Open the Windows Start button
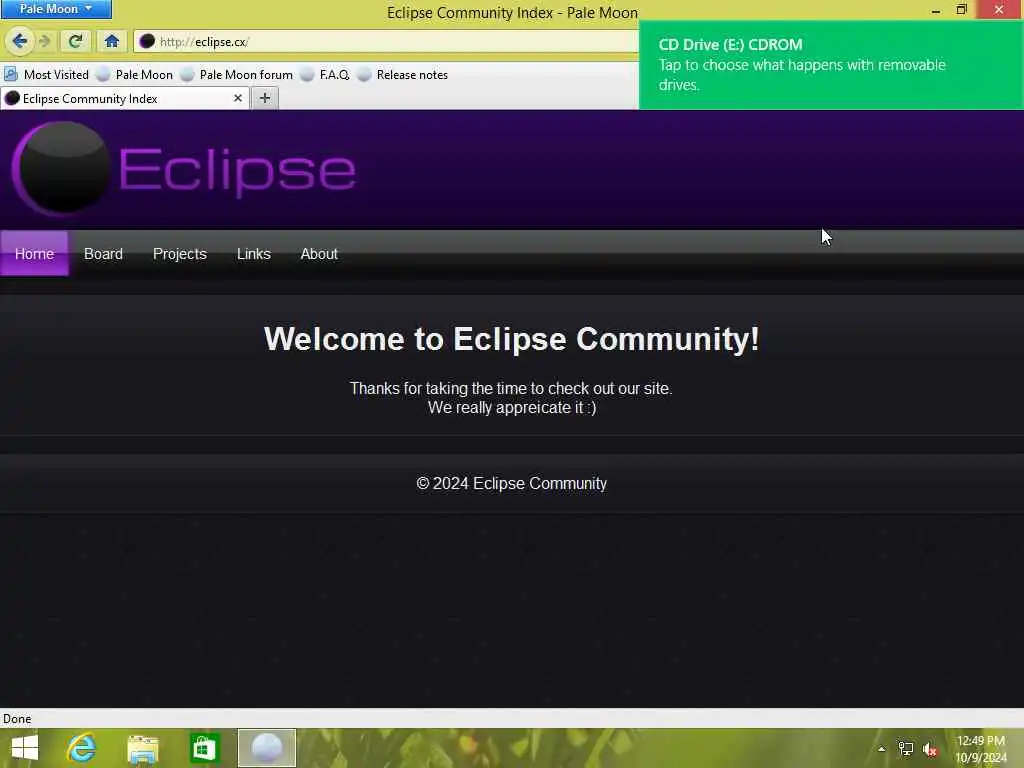This screenshot has width=1024, height=768. [x=25, y=748]
